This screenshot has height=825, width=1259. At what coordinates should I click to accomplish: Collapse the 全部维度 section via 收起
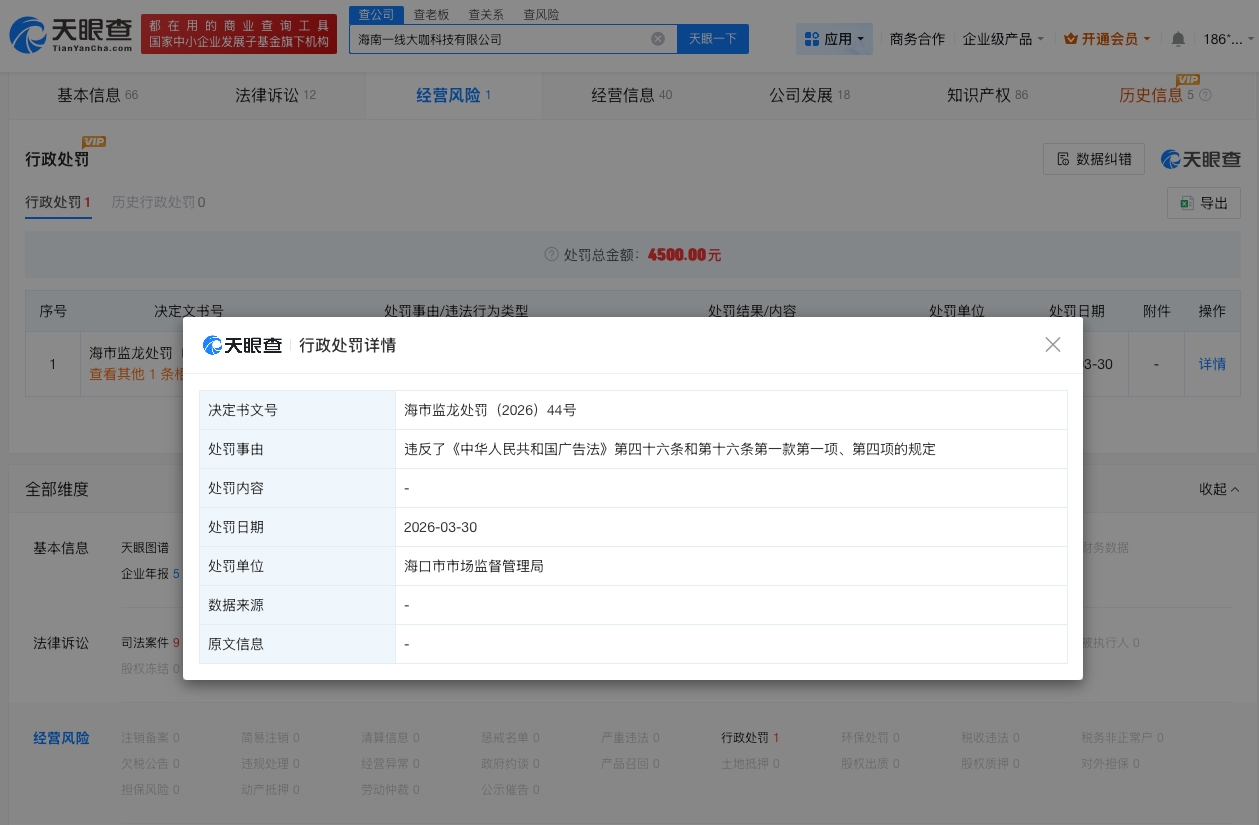[x=1219, y=489]
